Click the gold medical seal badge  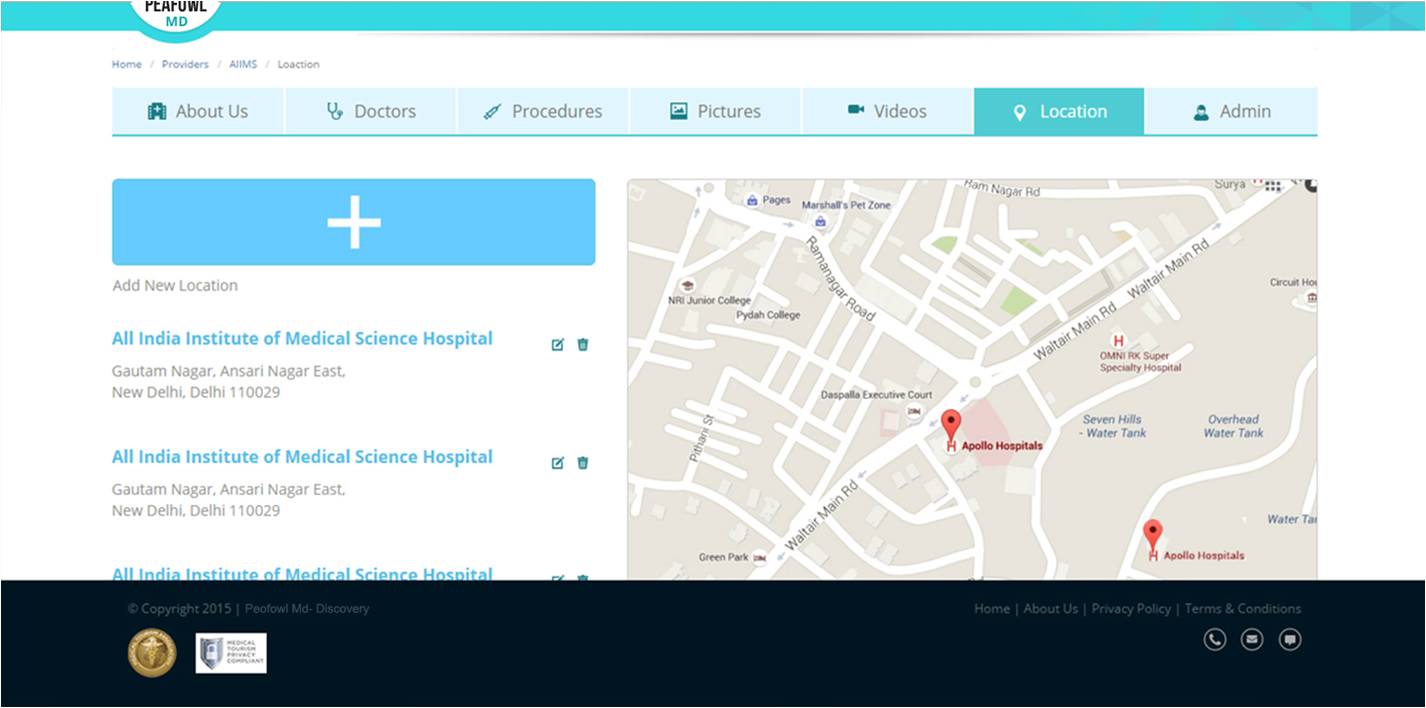152,653
